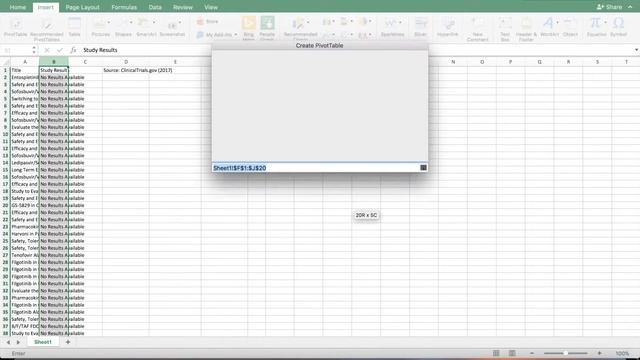
Task: Click the fx insert function icon
Action: pyautogui.click(x=73, y=50)
